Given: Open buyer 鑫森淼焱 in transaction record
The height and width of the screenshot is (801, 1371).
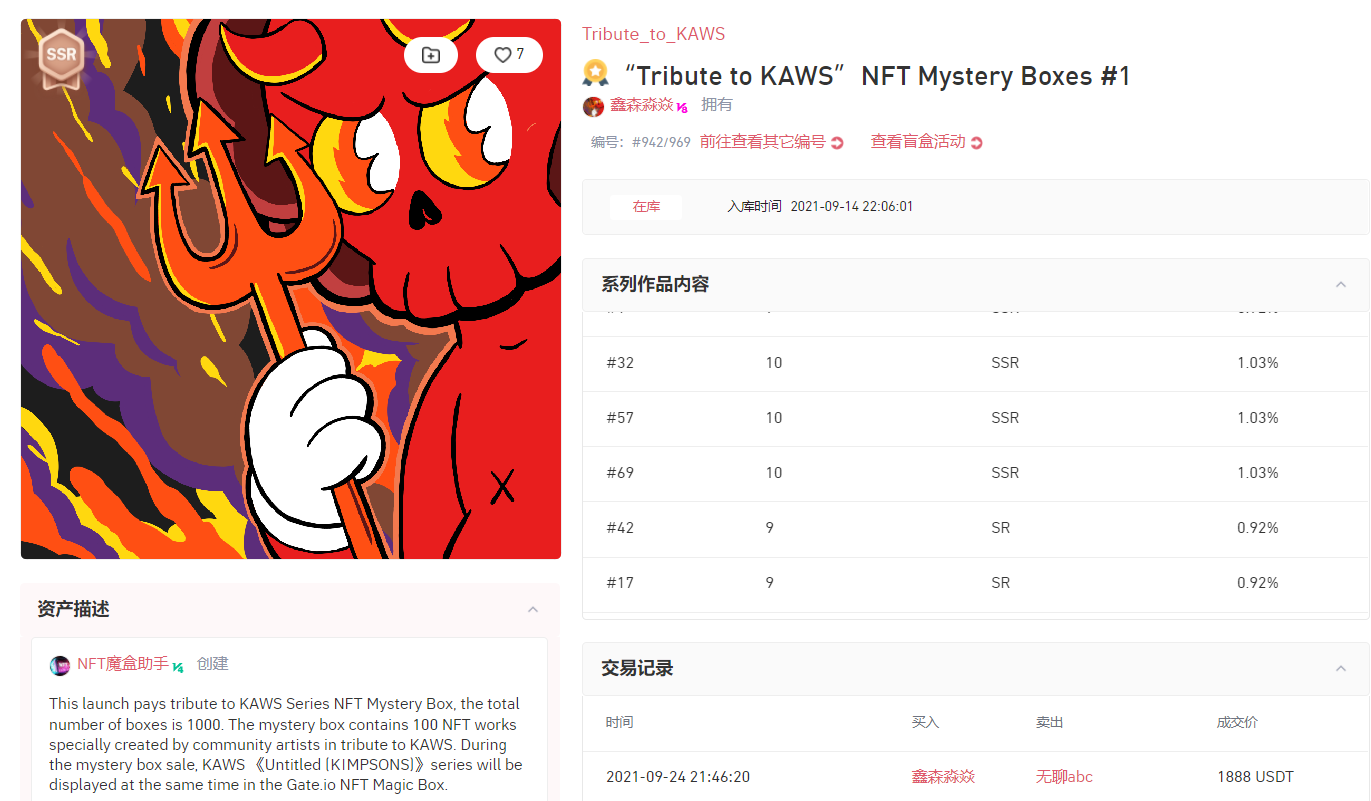Looking at the screenshot, I should [943, 776].
